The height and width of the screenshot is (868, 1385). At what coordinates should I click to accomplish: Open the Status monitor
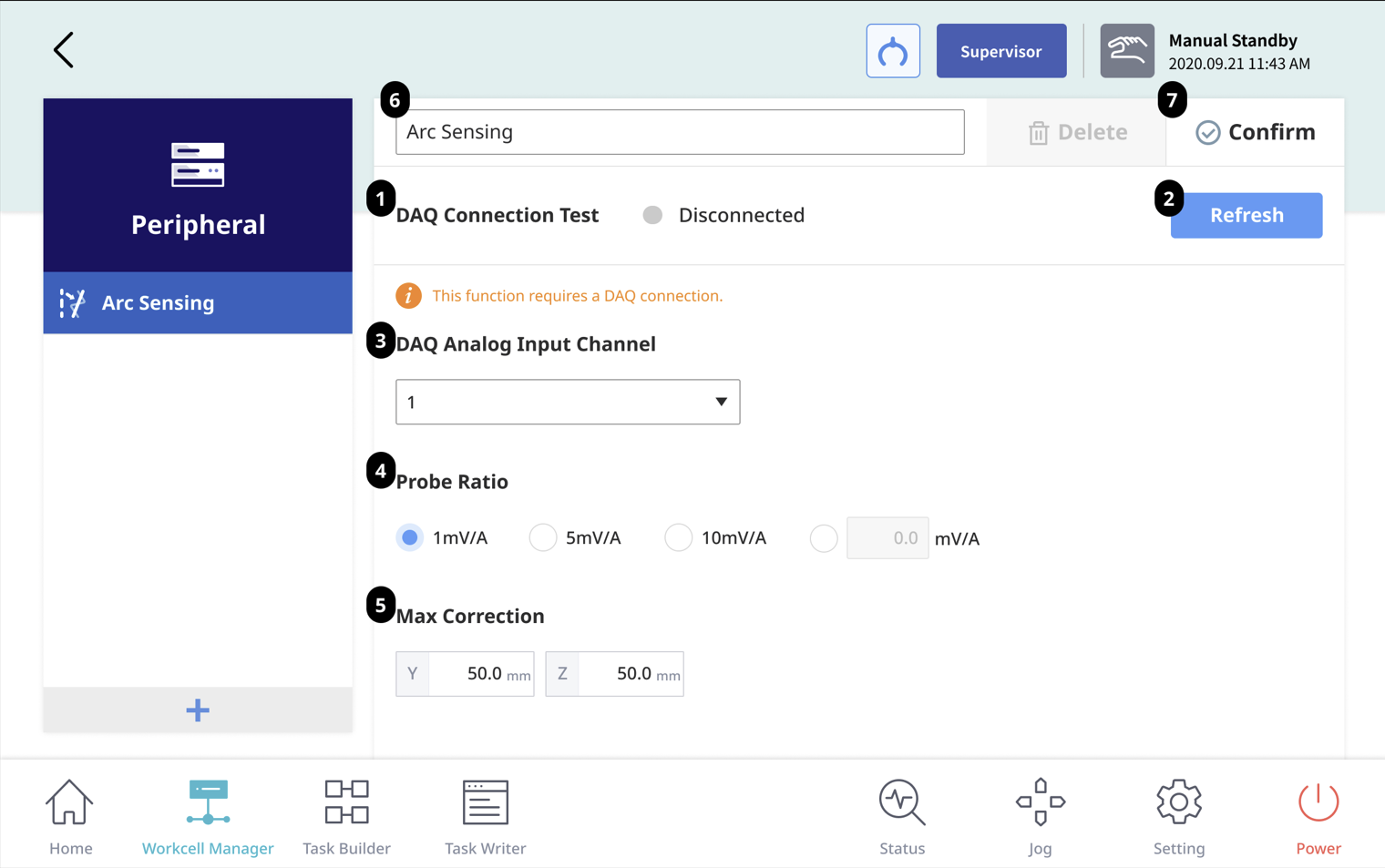(901, 817)
